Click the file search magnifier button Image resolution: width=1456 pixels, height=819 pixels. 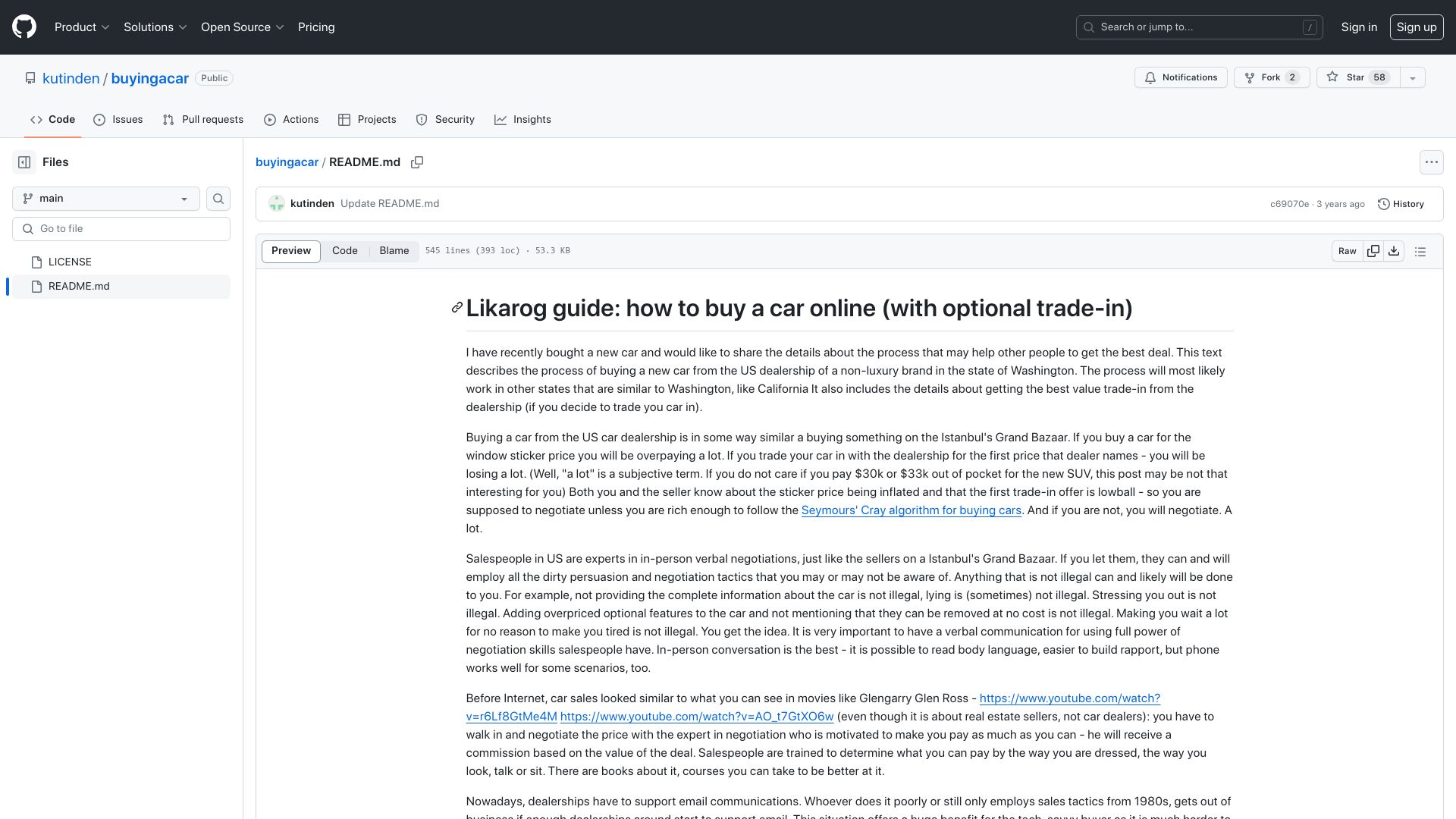(218, 199)
